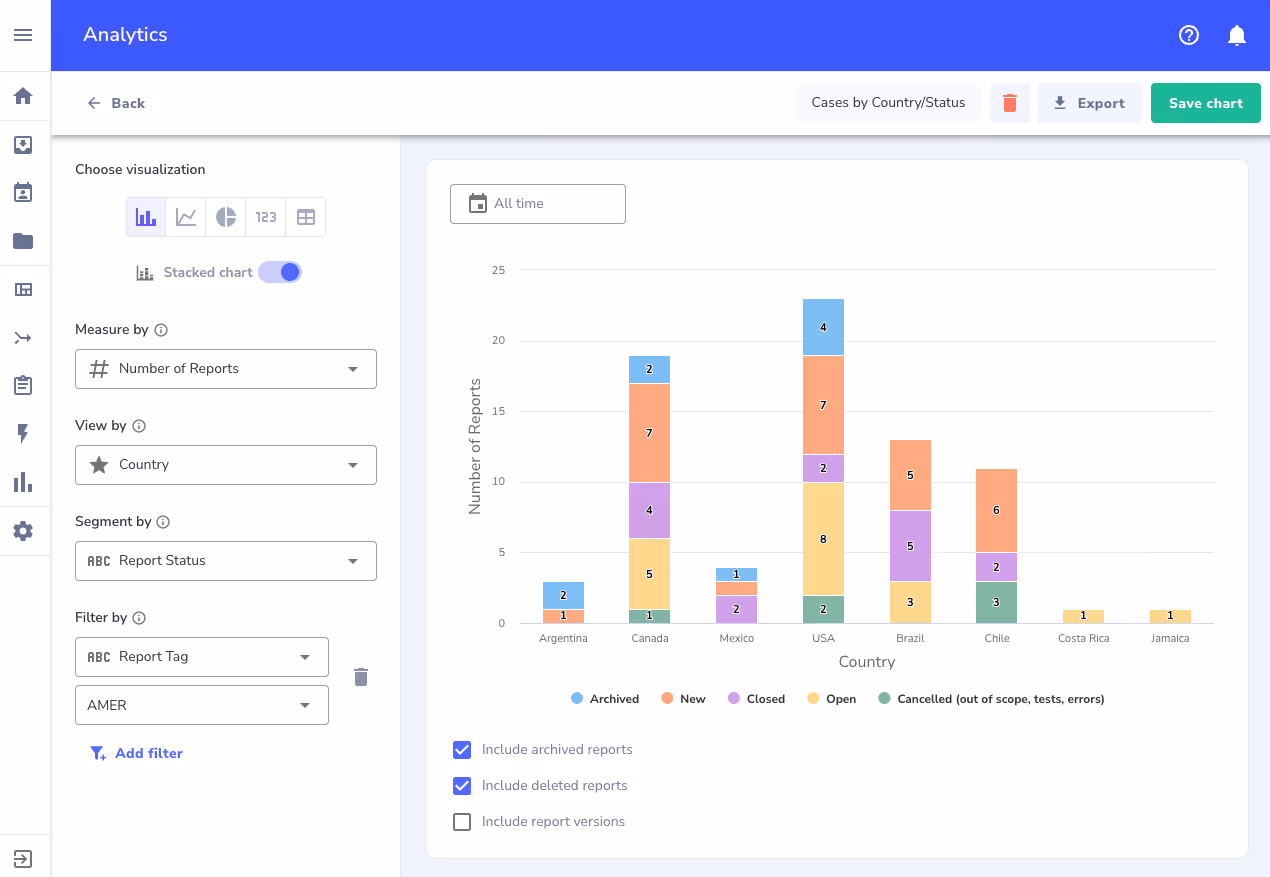1270x877 pixels.
Task: Click the Save chart button
Action: (x=1205, y=102)
